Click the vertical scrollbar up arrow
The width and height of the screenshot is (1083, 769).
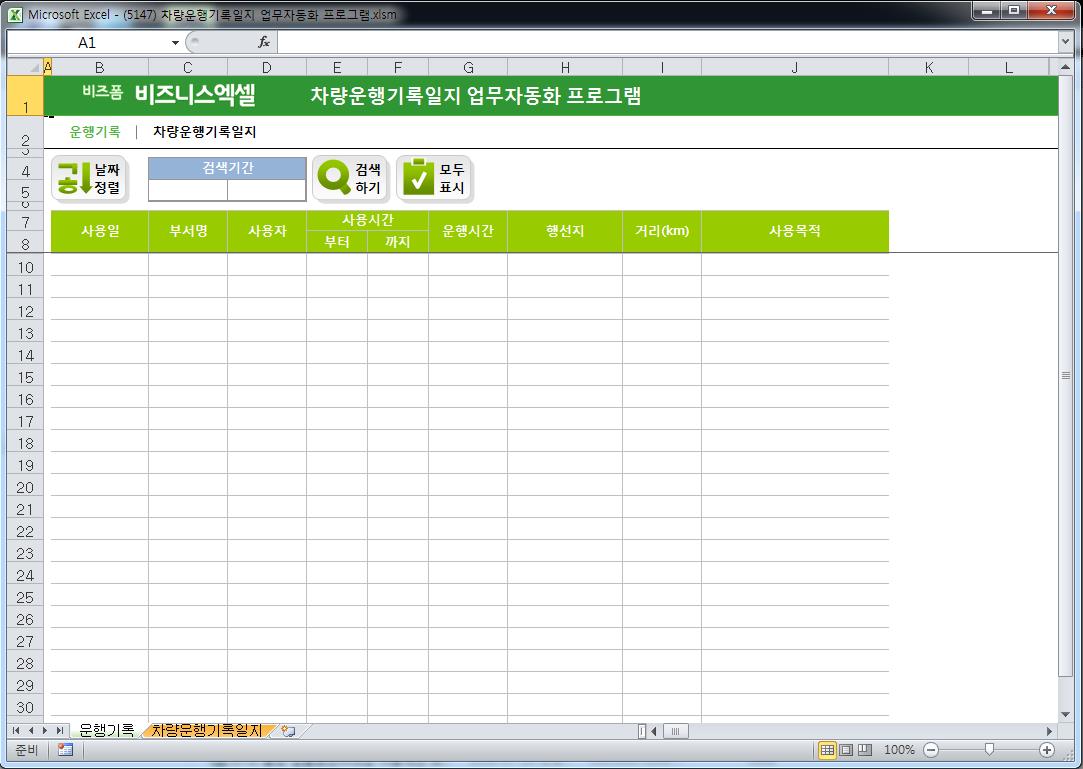pyautogui.click(x=1065, y=67)
